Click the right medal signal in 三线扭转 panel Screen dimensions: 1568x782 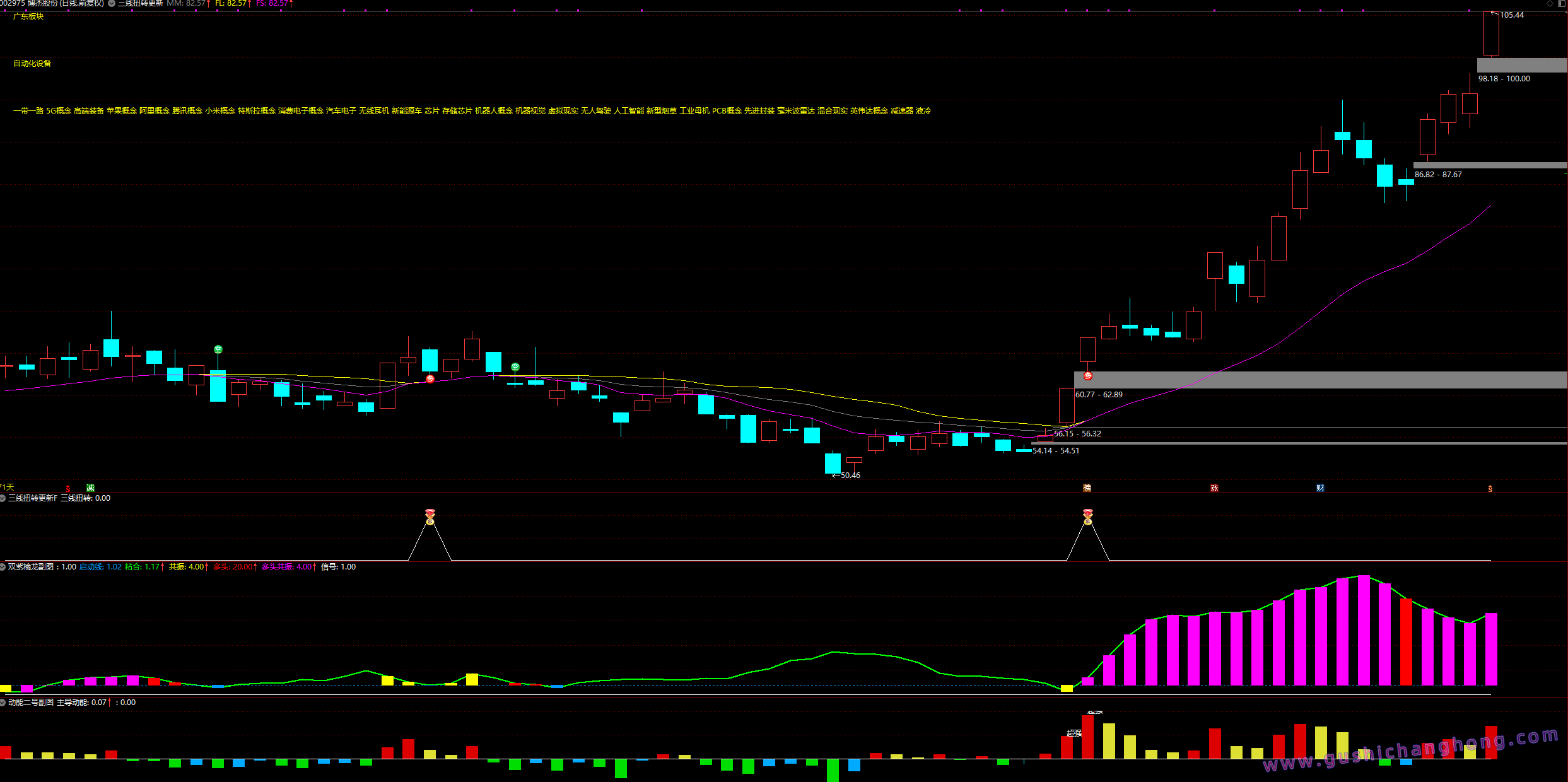pyautogui.click(x=1088, y=517)
